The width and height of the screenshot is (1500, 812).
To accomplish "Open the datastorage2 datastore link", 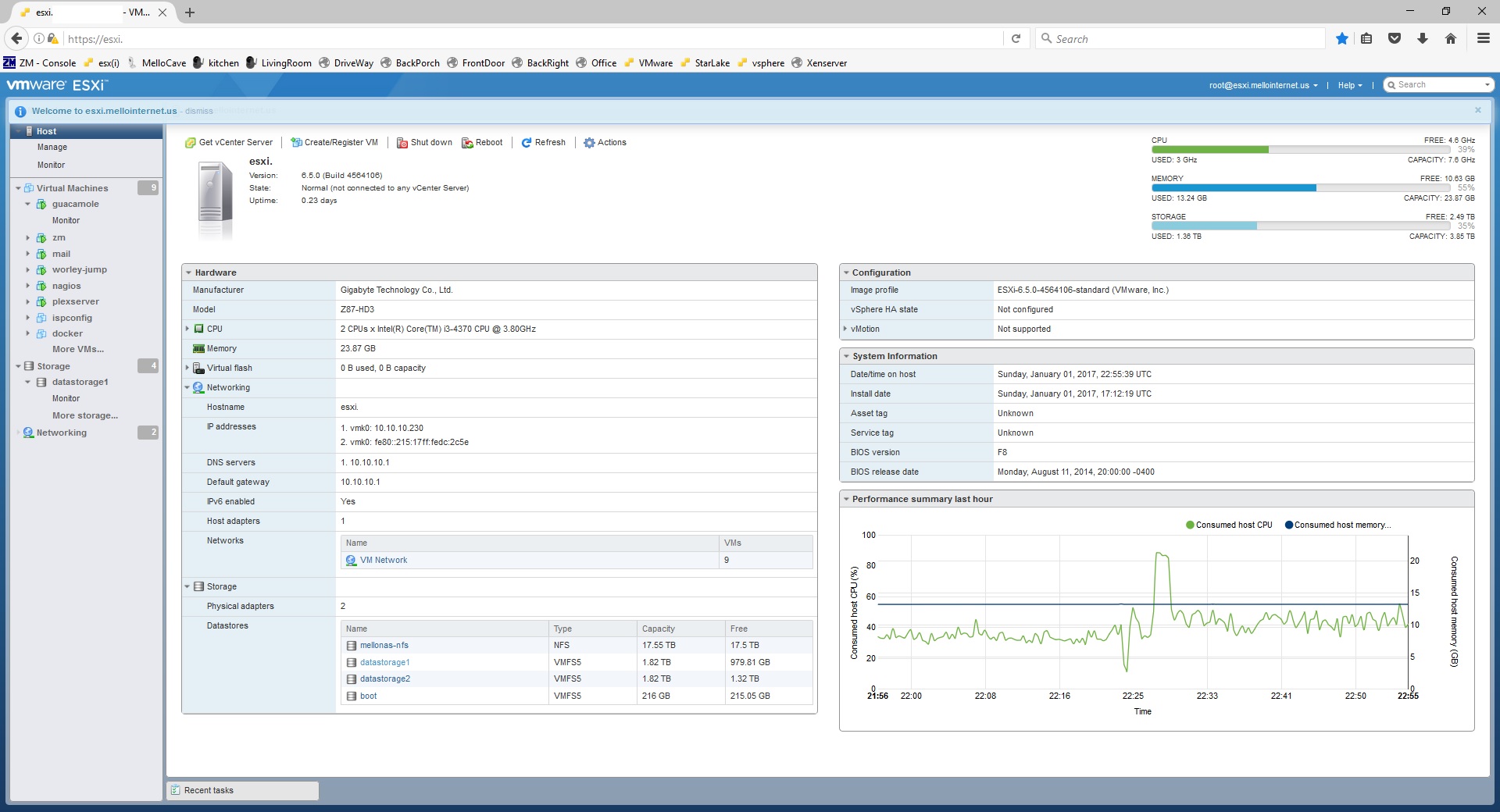I will [x=385, y=679].
